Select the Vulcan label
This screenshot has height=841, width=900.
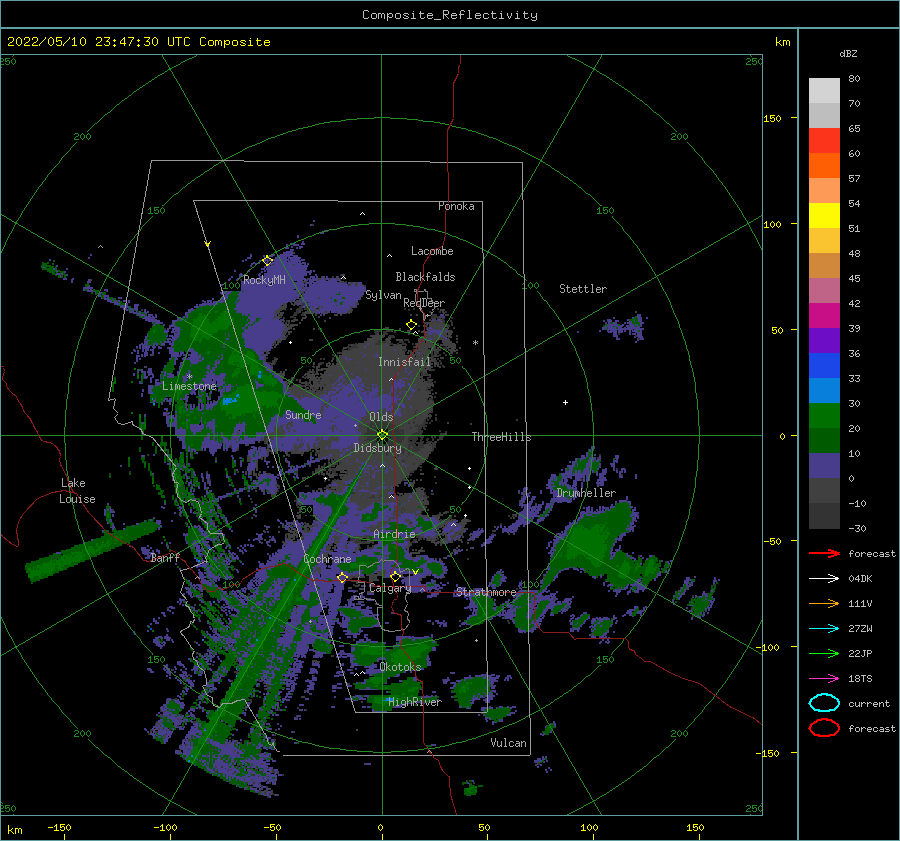point(508,743)
